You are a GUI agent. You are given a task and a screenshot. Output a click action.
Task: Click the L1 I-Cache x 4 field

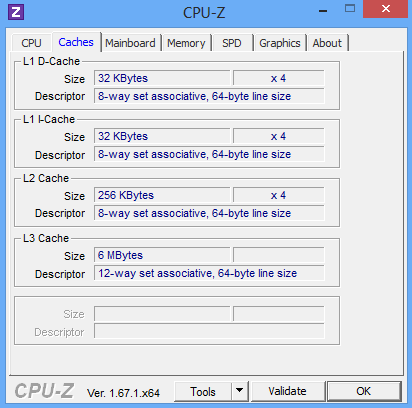[x=278, y=136]
